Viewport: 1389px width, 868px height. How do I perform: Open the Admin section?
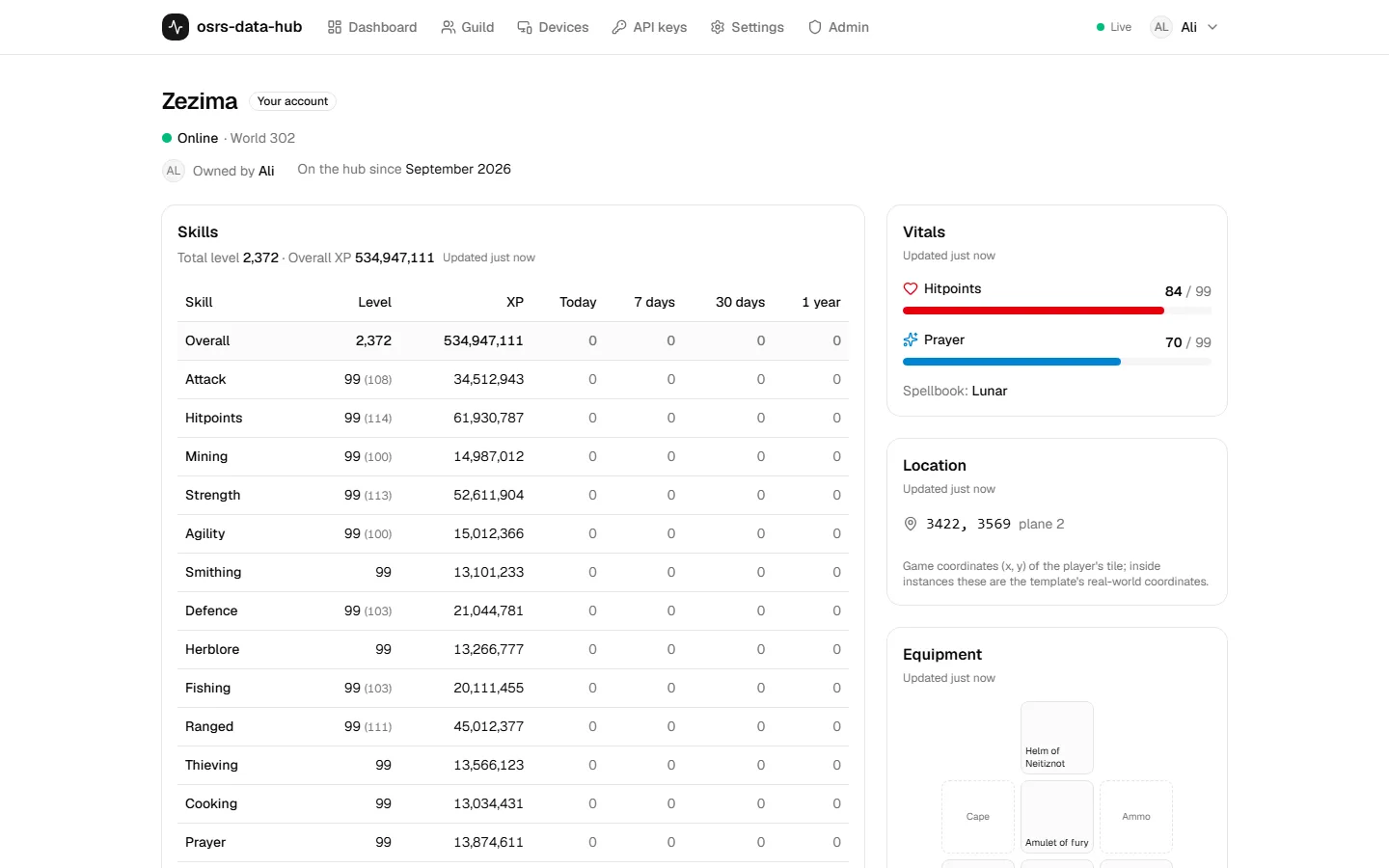point(839,27)
